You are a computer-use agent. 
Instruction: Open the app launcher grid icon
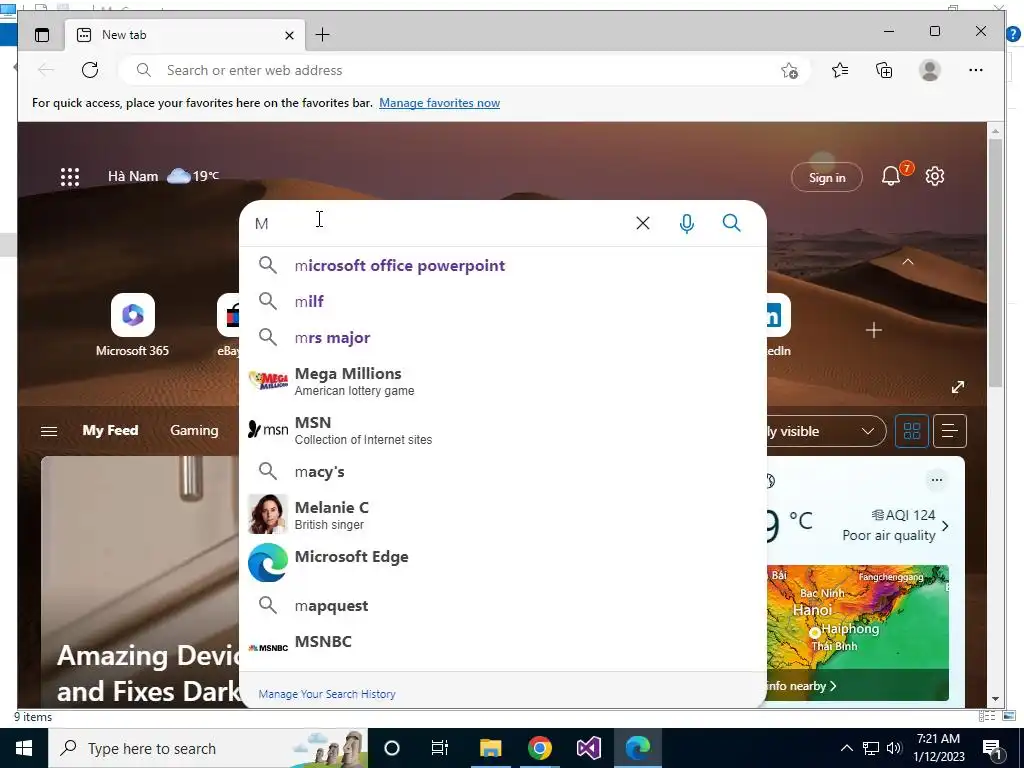pyautogui.click(x=70, y=177)
